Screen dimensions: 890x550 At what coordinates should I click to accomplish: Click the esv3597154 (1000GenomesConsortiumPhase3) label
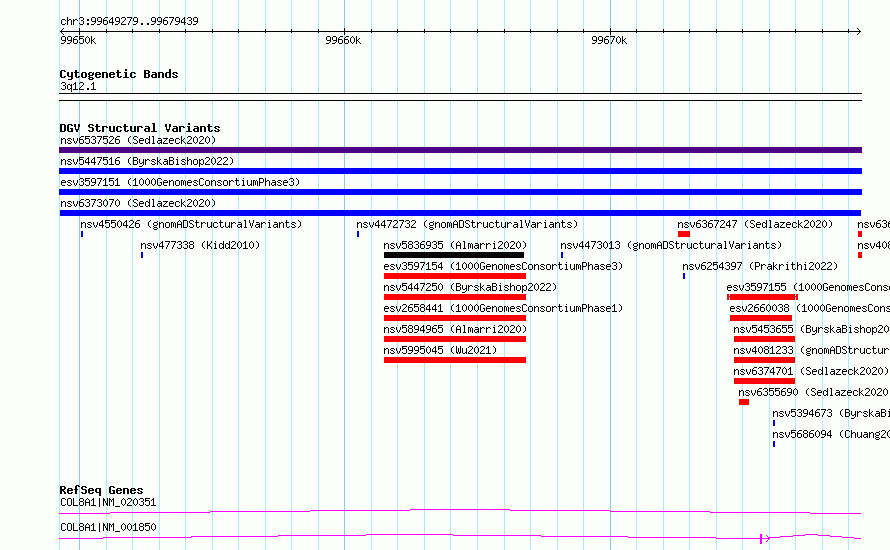(503, 266)
